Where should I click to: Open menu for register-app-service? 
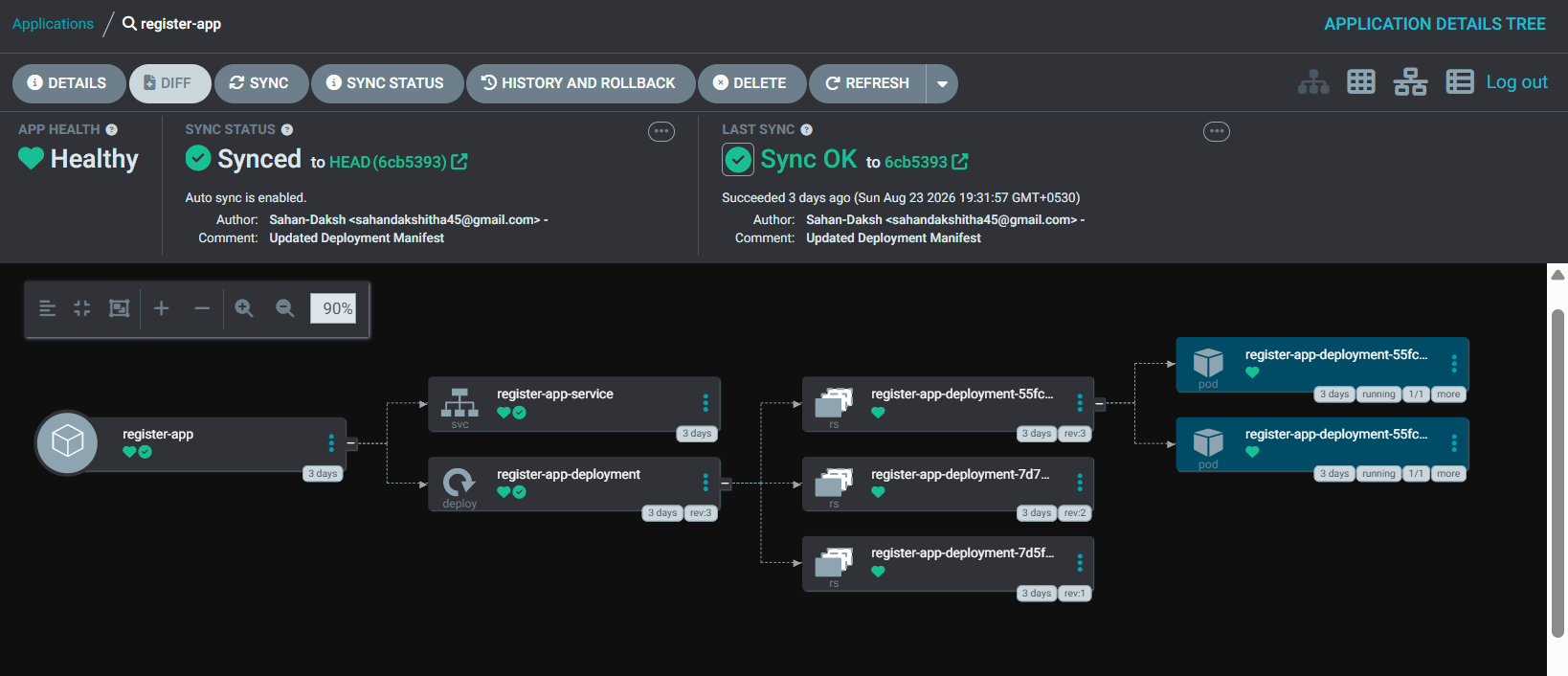706,402
